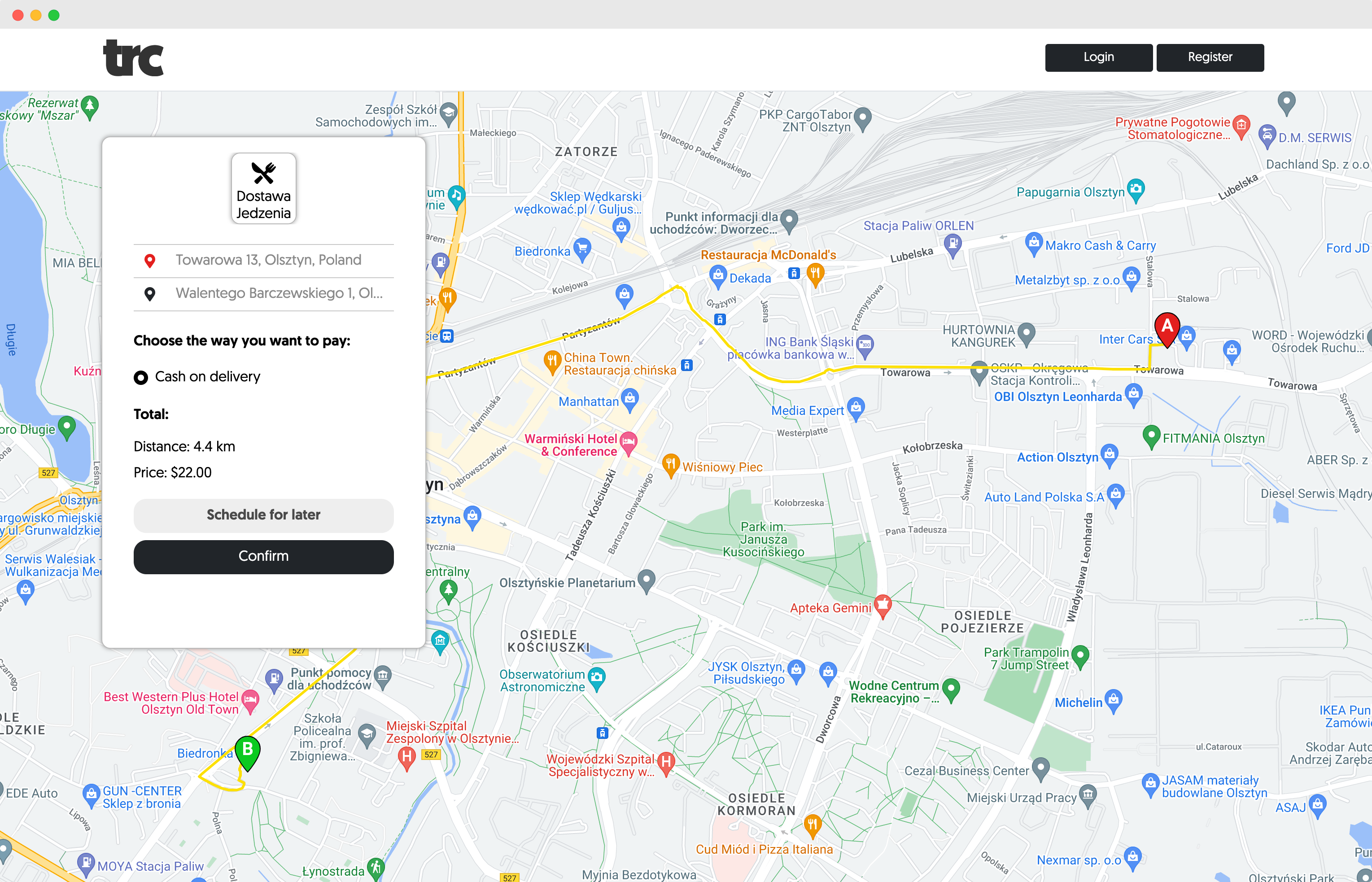Click the Papugarnia Olsztyn camera pin
This screenshot has height=882, width=1372.
[1135, 190]
